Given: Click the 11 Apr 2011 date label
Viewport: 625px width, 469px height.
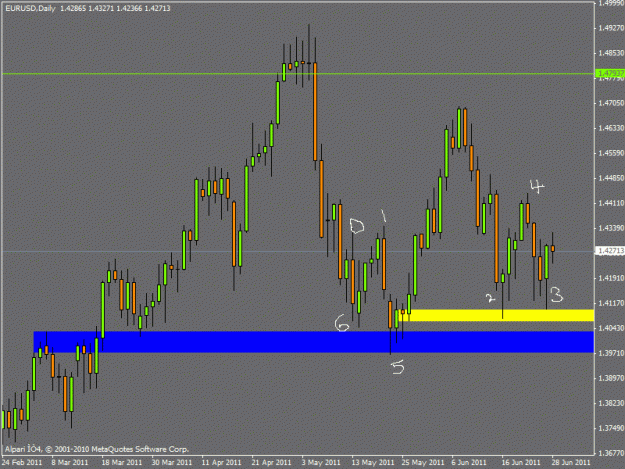Looking at the screenshot, I should pyautogui.click(x=221, y=463).
